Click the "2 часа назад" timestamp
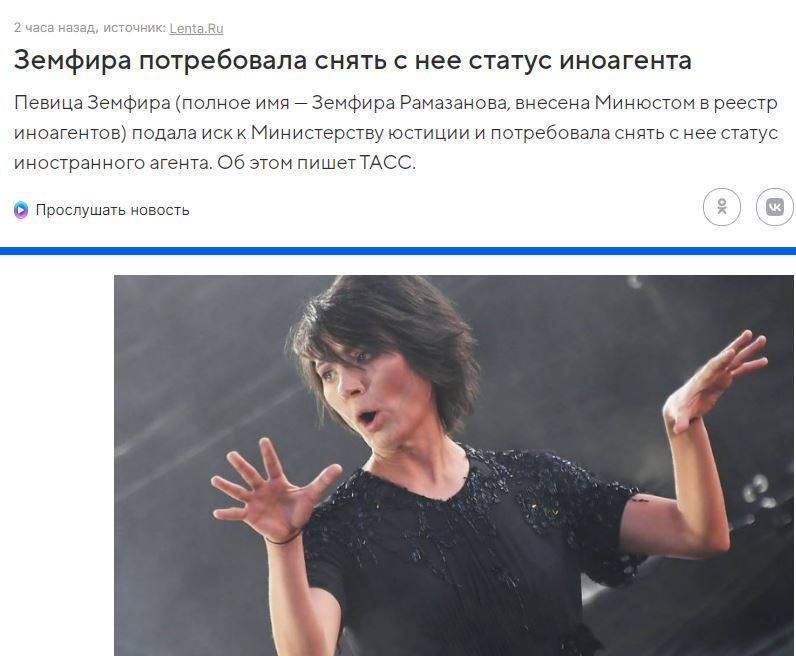796x656 pixels. point(55,28)
